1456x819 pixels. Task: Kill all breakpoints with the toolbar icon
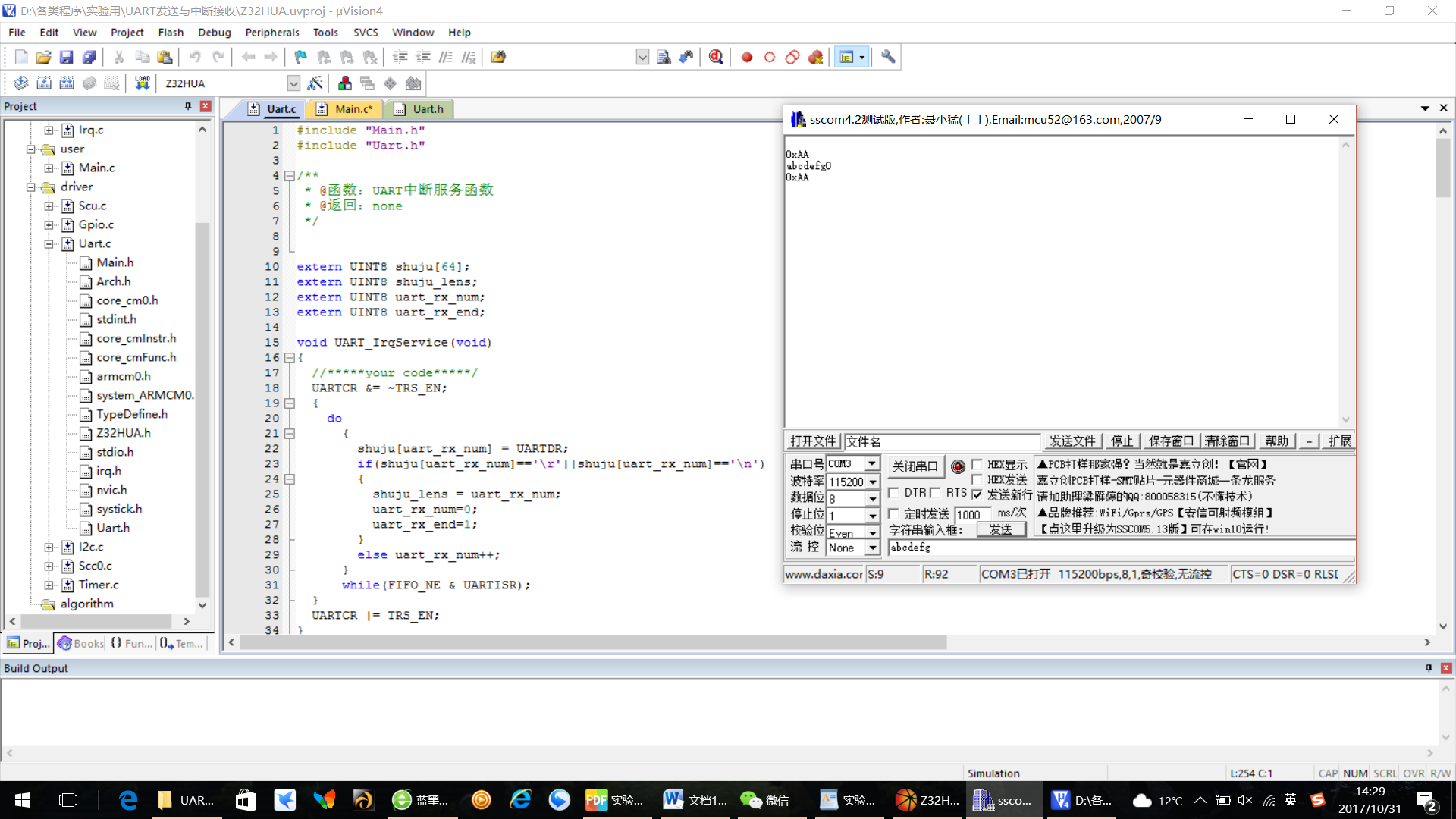815,57
